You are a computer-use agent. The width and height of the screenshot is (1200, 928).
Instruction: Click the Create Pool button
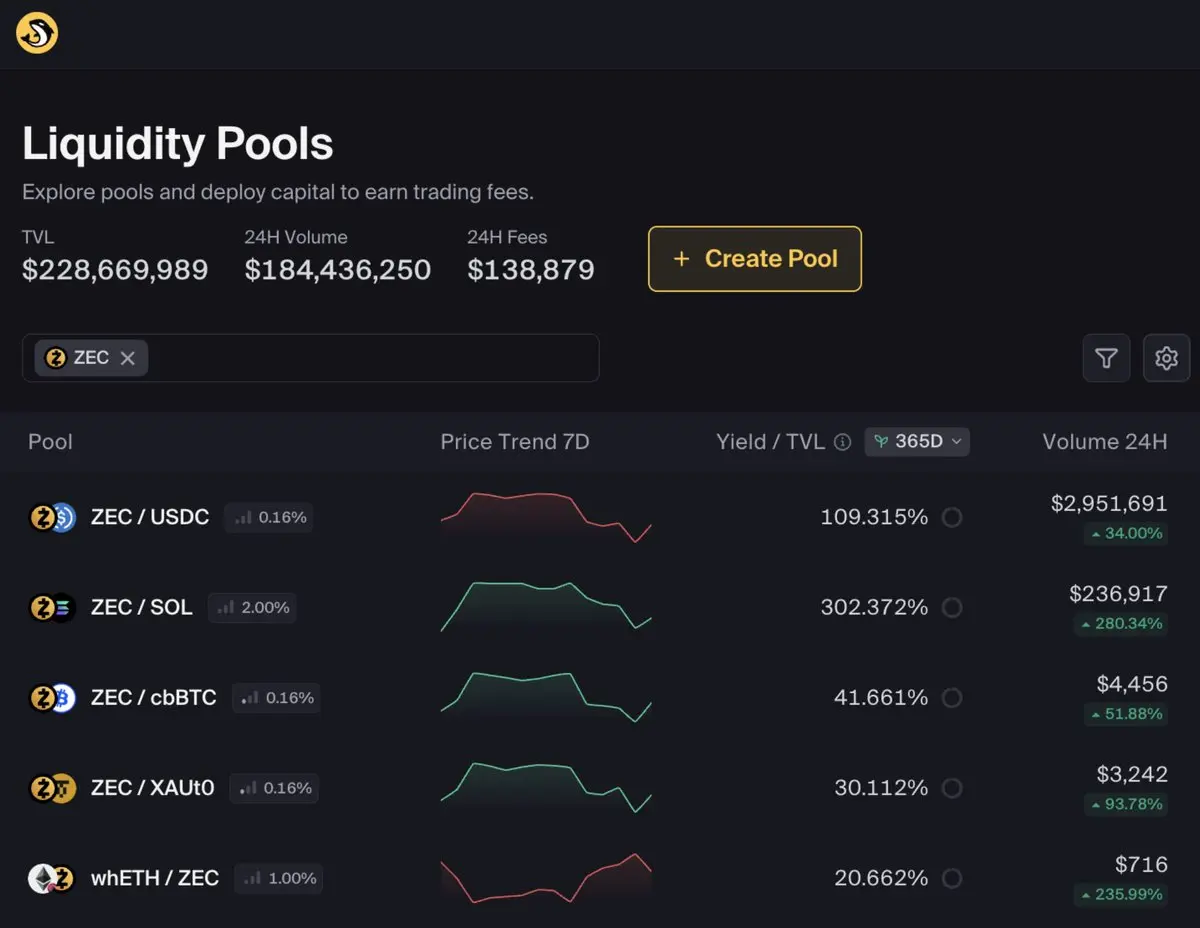tap(755, 259)
